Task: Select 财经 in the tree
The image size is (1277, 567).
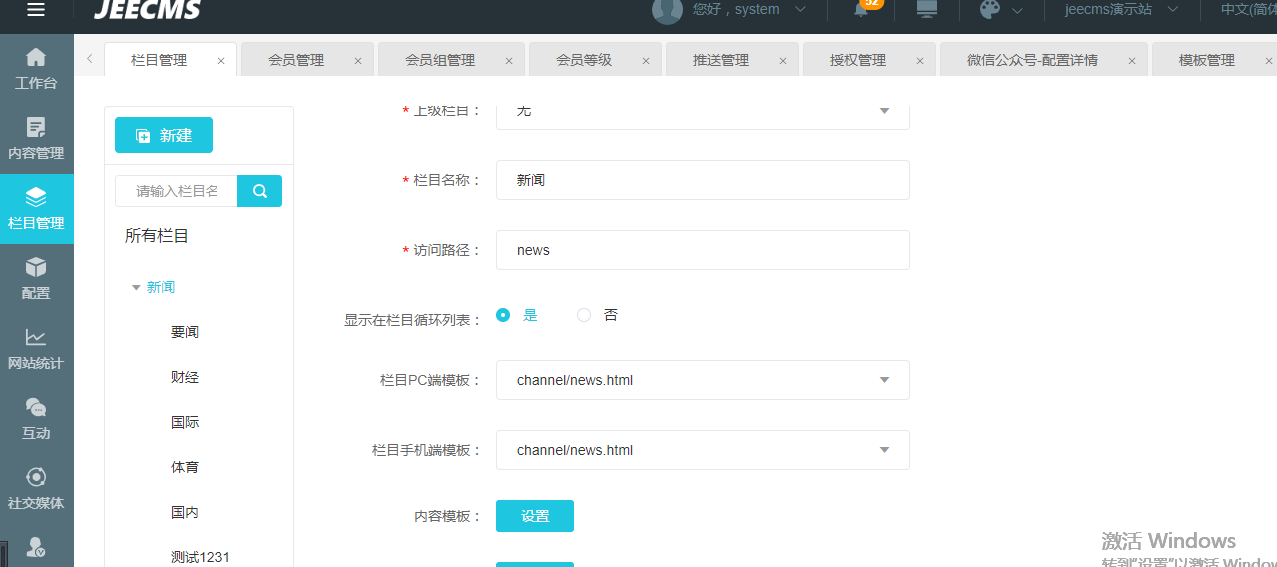Action: (x=185, y=377)
